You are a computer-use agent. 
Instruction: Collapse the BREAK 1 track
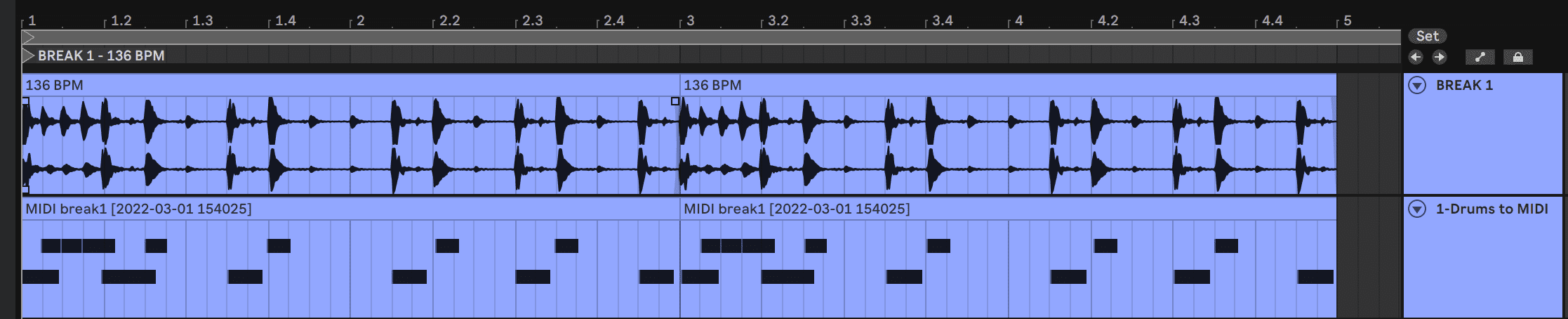tap(1417, 86)
